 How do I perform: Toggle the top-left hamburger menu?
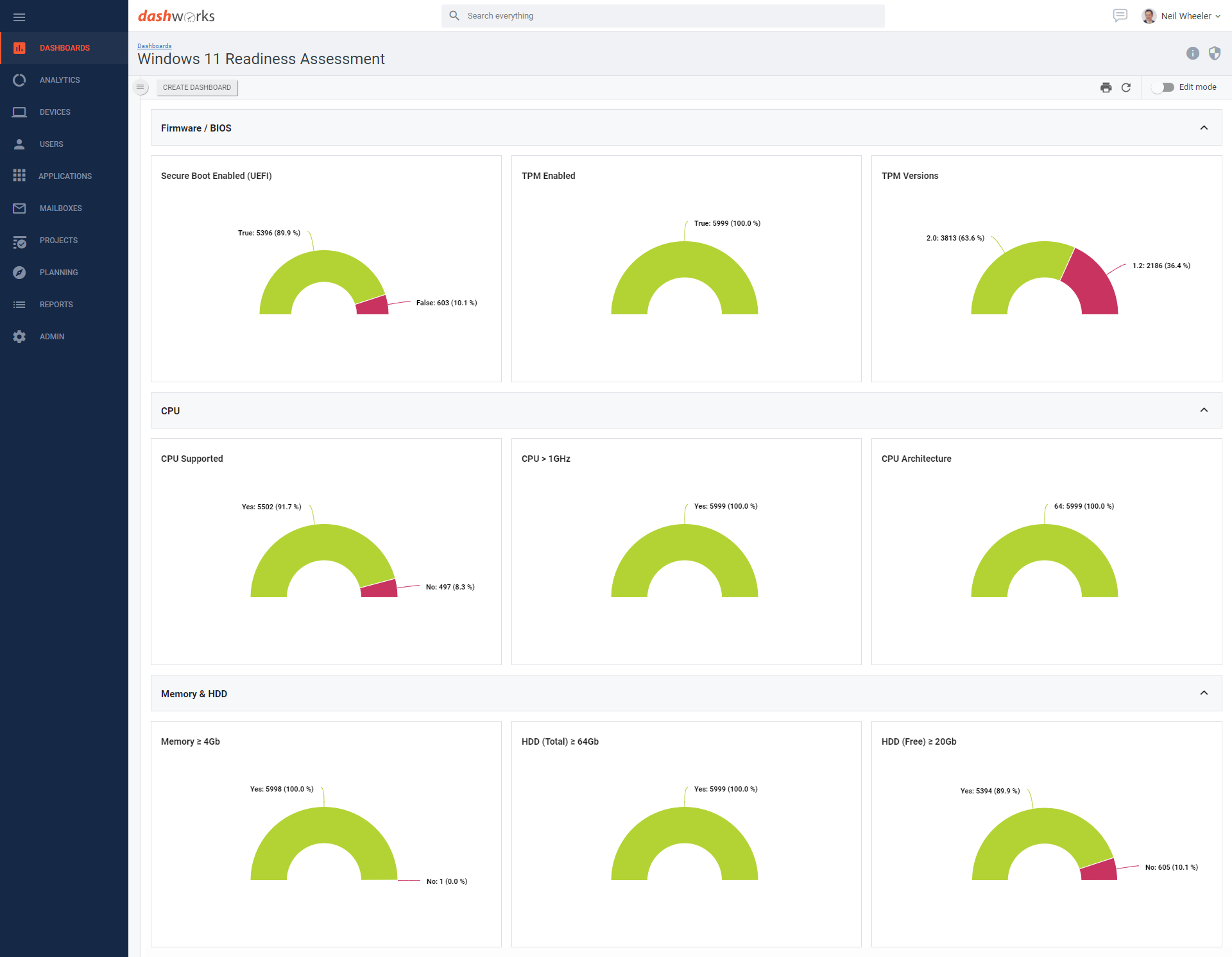click(x=19, y=17)
